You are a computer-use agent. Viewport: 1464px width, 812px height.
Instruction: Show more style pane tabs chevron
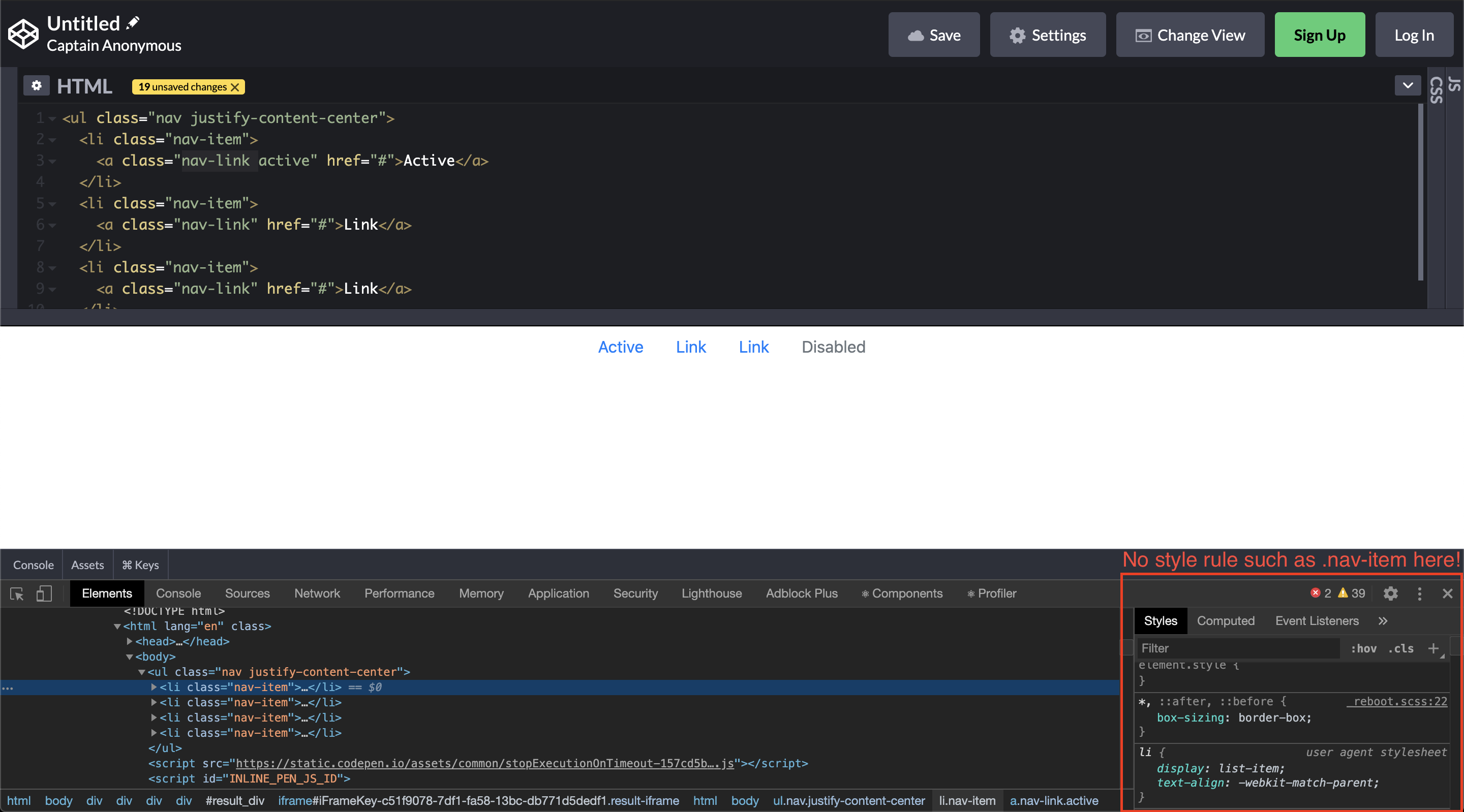pyautogui.click(x=1383, y=620)
